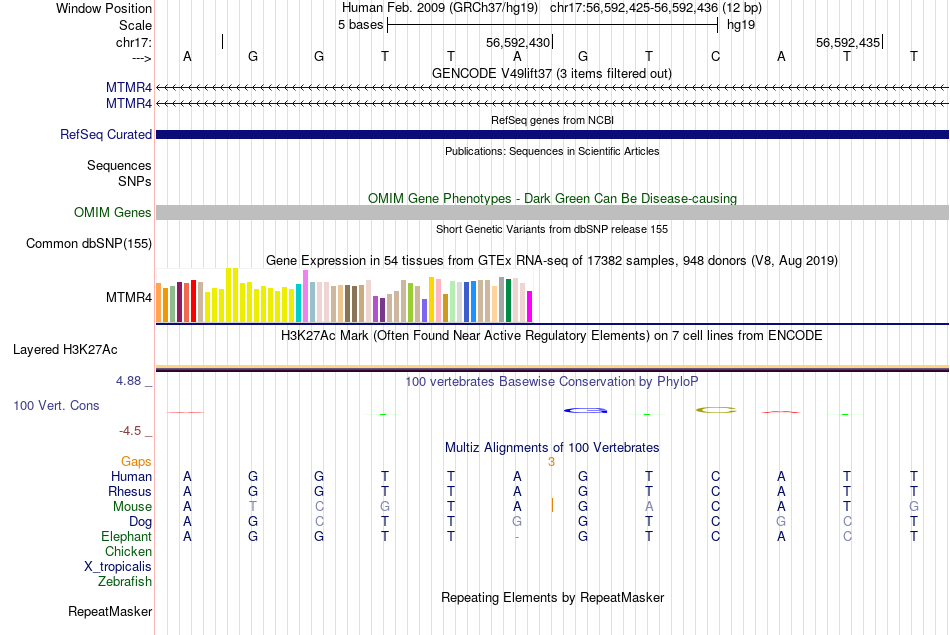Viewport: 950px width, 635px height.
Task: Click the gray OMIM Genes bar
Action: (x=552, y=212)
